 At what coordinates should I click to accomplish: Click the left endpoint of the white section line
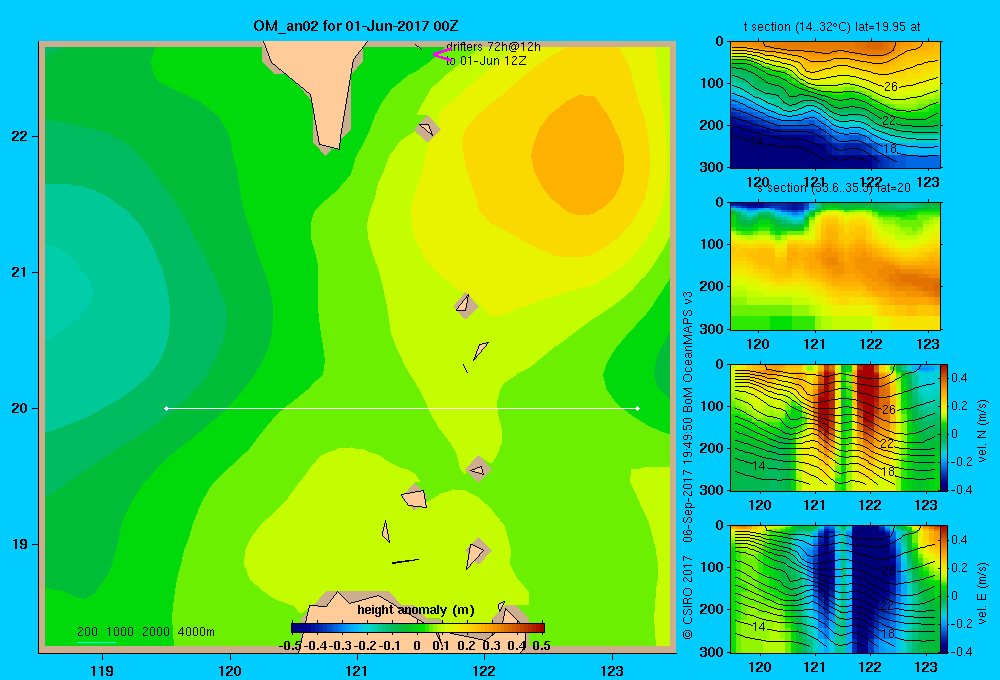(x=166, y=408)
